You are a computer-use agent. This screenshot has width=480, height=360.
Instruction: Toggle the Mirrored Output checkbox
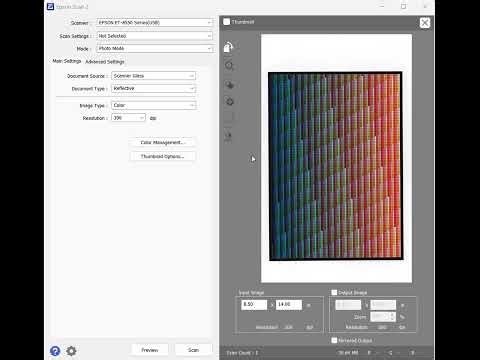[334, 340]
